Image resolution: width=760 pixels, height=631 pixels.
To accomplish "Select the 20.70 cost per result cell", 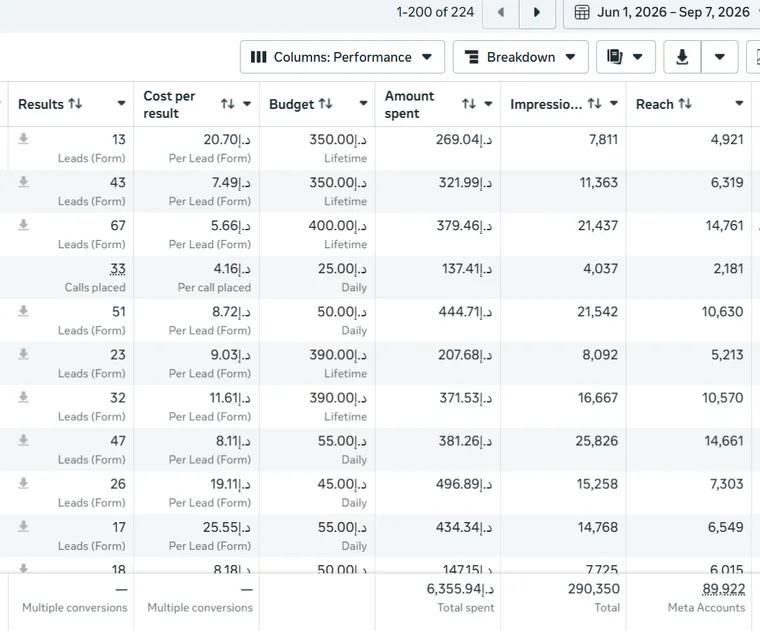I will tap(196, 148).
